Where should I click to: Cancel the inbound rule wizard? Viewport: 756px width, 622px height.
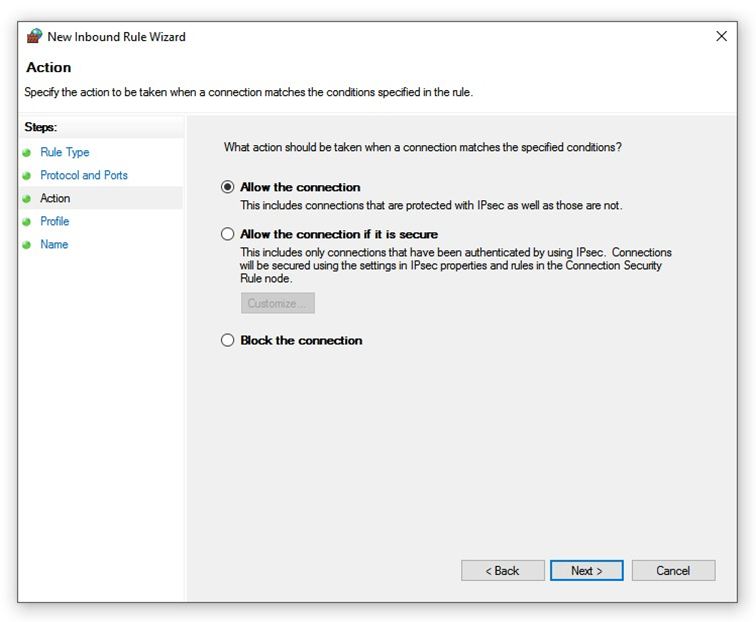pos(674,570)
